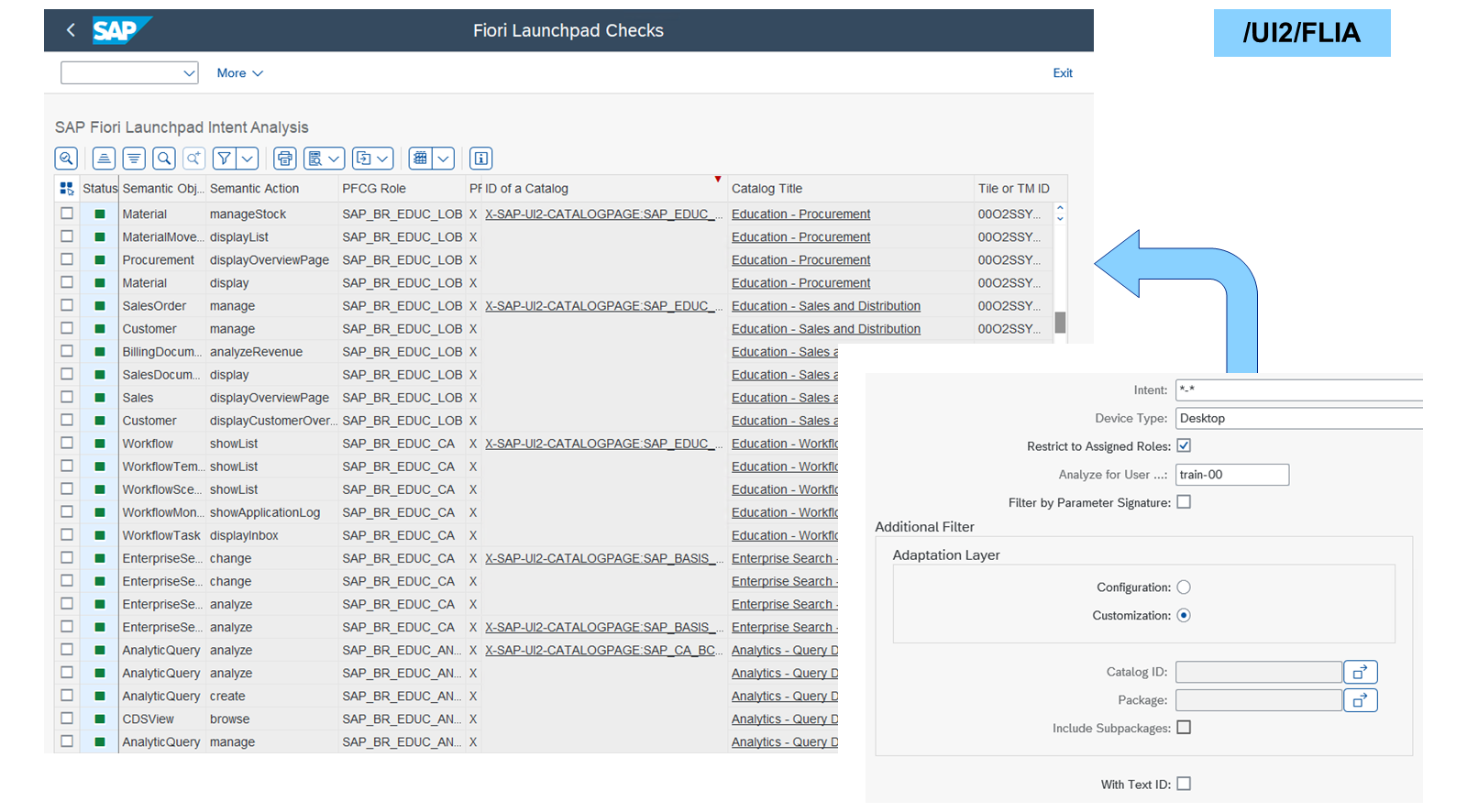
Task: Tick the checkbox for WorkflowTask displayInbox row
Action: pos(67,534)
